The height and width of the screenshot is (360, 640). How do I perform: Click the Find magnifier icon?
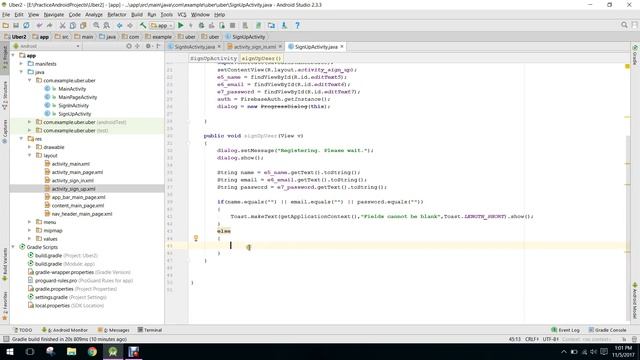[96, 25]
